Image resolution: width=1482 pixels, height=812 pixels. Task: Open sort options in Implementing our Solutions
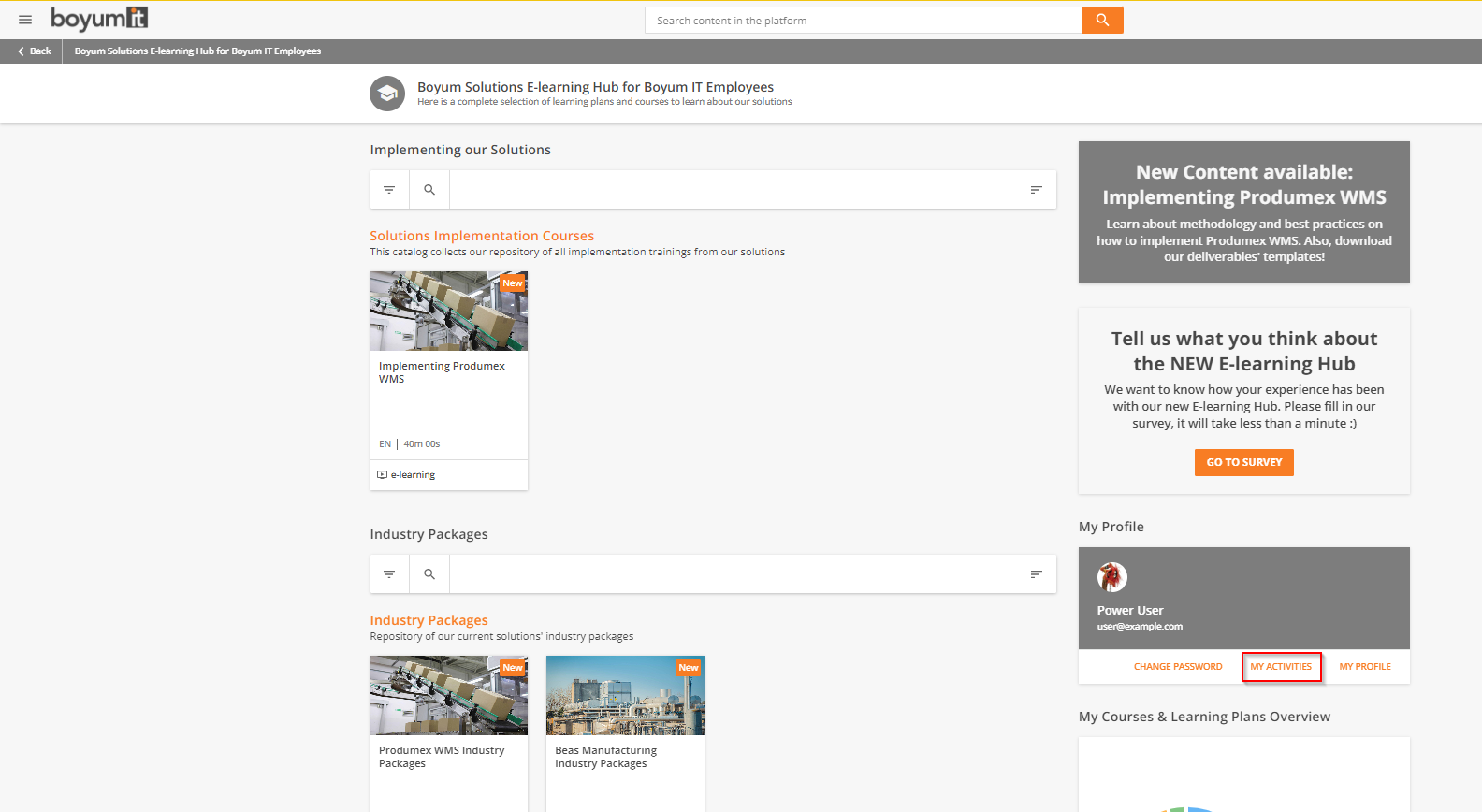tap(1036, 189)
